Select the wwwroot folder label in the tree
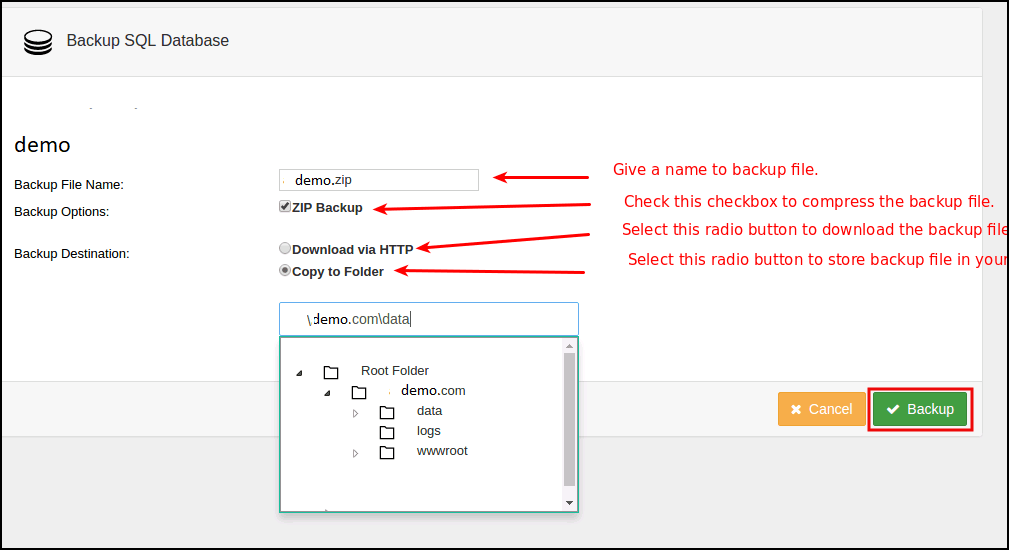Screen dimensions: 1009x550 tap(442, 451)
